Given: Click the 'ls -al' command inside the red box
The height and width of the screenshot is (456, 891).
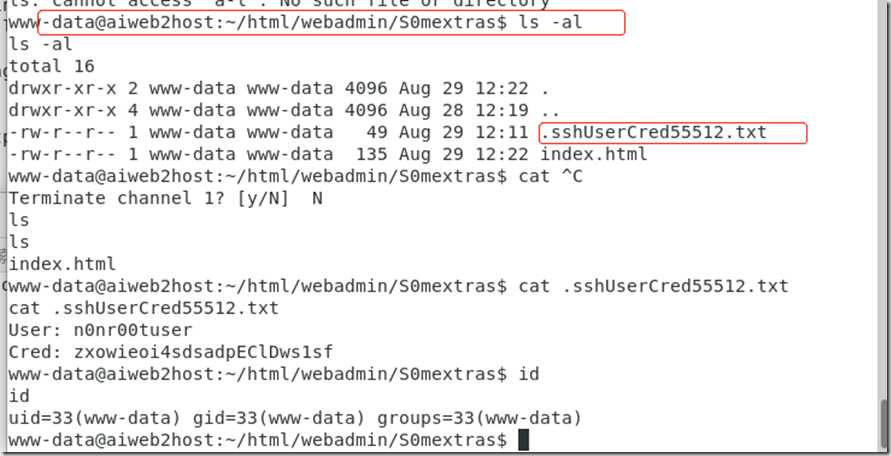Looking at the screenshot, I should [x=551, y=23].
